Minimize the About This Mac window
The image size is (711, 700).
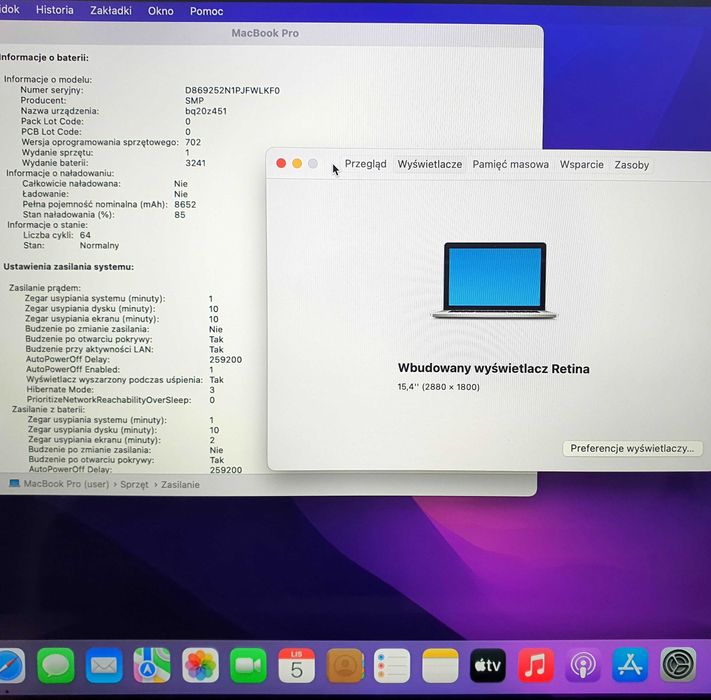click(297, 163)
